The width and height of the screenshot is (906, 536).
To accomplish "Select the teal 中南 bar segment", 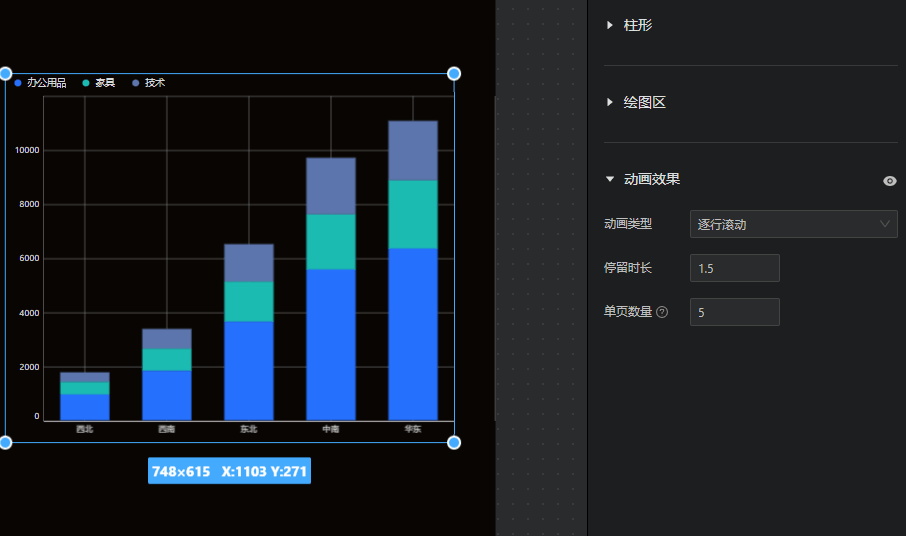I will click(x=330, y=242).
